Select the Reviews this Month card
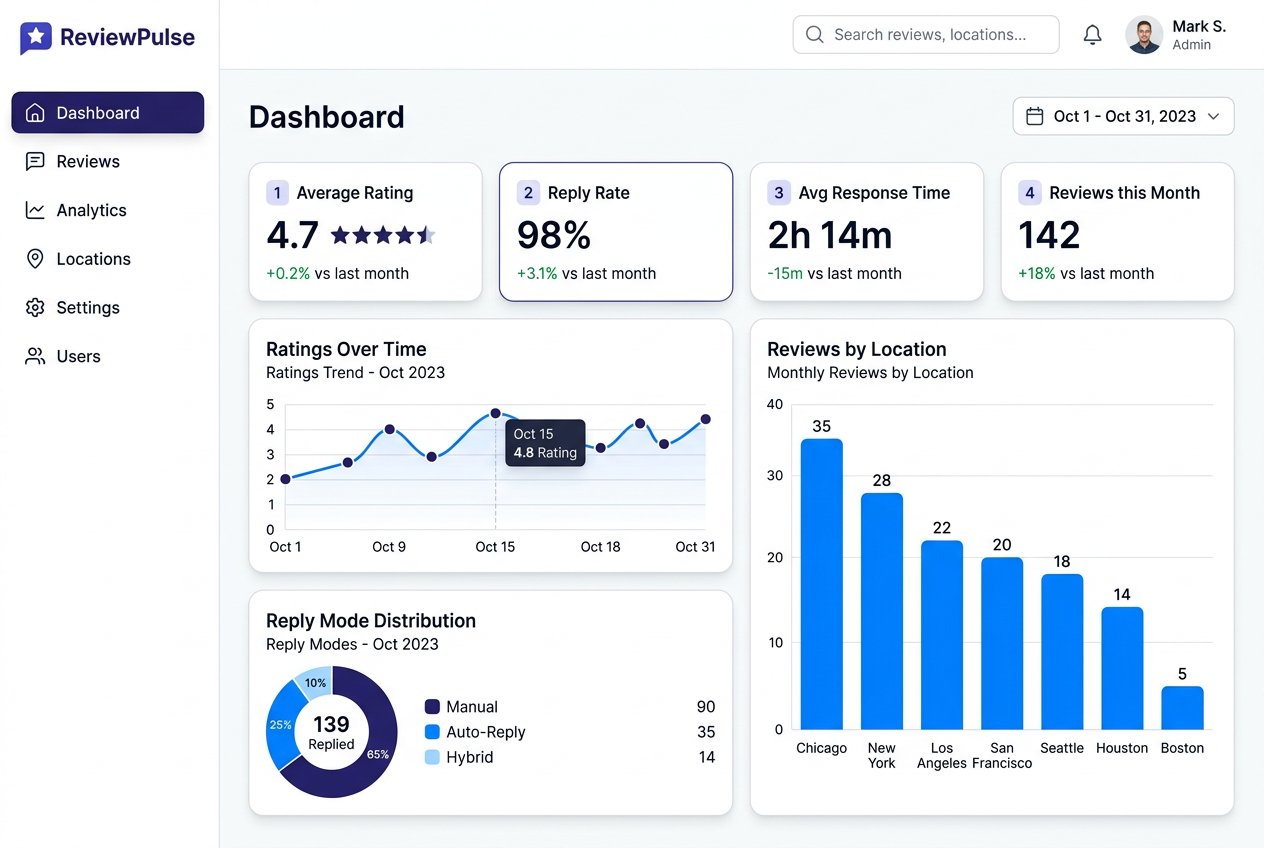This screenshot has width=1264, height=848. coord(1118,232)
